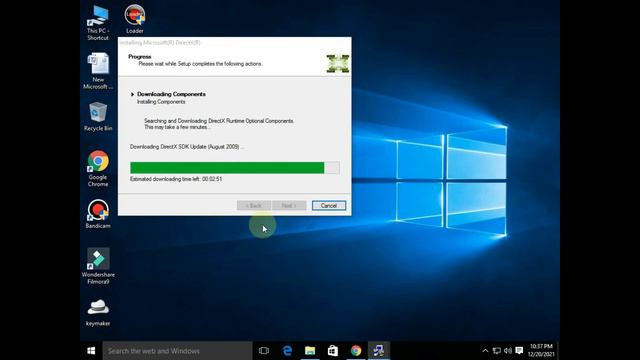Image resolution: width=640 pixels, height=360 pixels.
Task: Open Task View on the taskbar
Action: [x=264, y=351]
